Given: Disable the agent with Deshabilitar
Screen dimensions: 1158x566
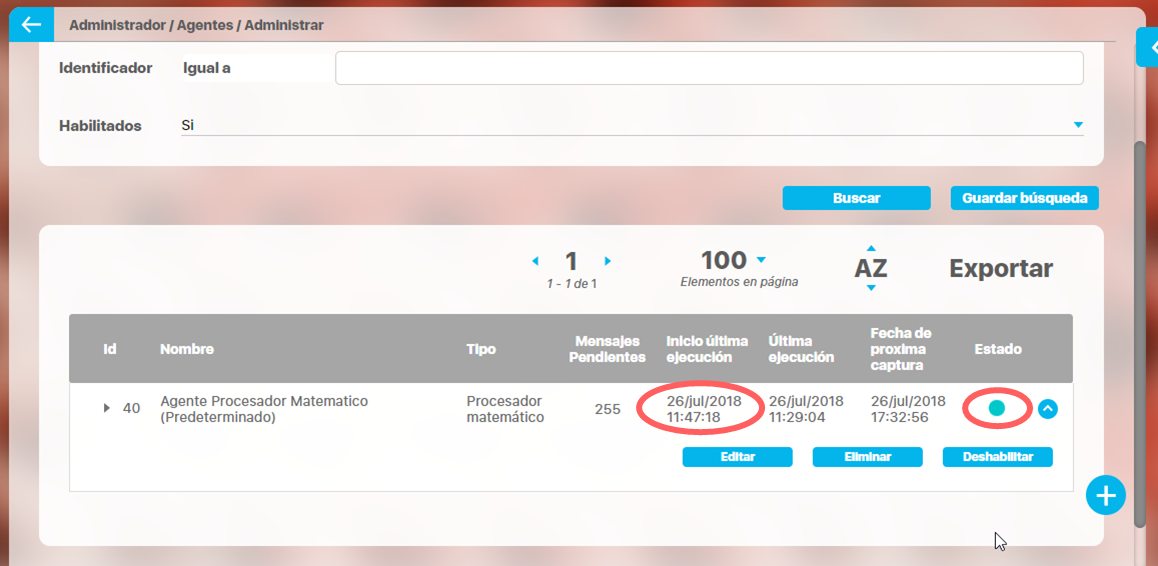Looking at the screenshot, I should point(997,457).
